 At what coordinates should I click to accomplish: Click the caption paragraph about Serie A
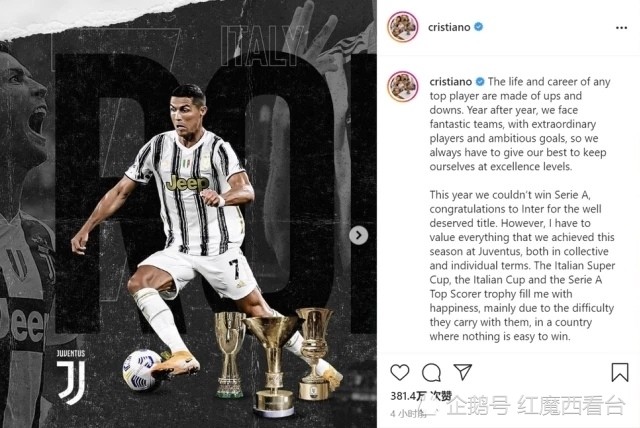tap(522, 266)
